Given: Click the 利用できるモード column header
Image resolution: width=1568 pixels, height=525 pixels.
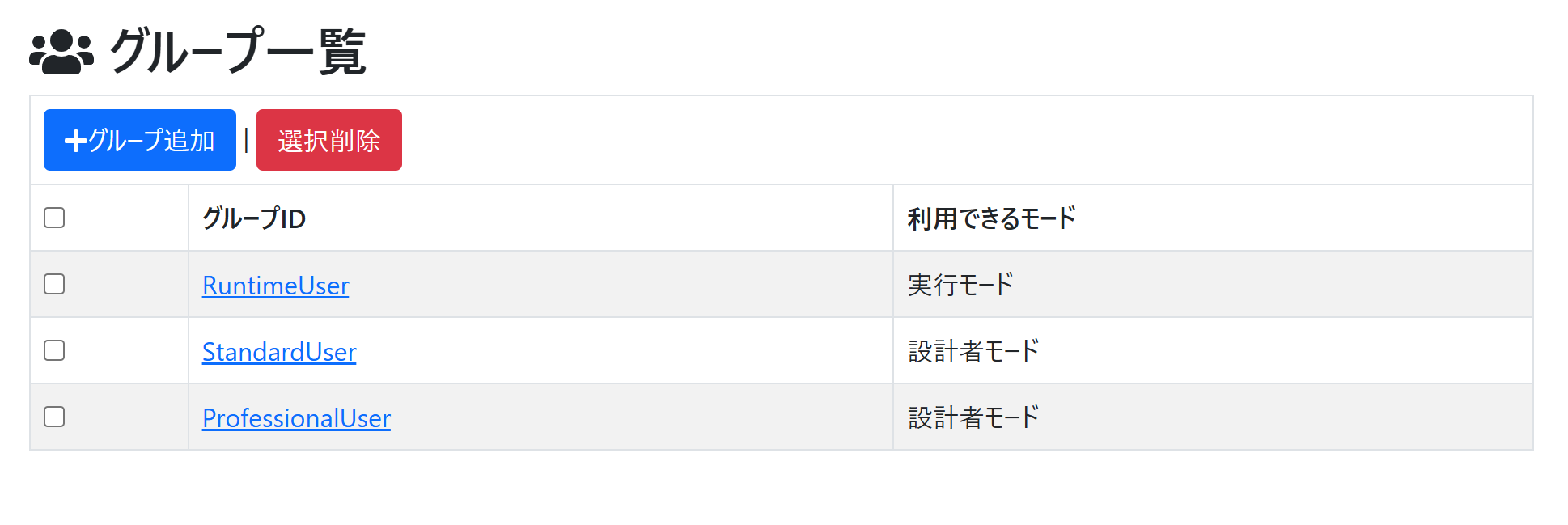Looking at the screenshot, I should (991, 218).
